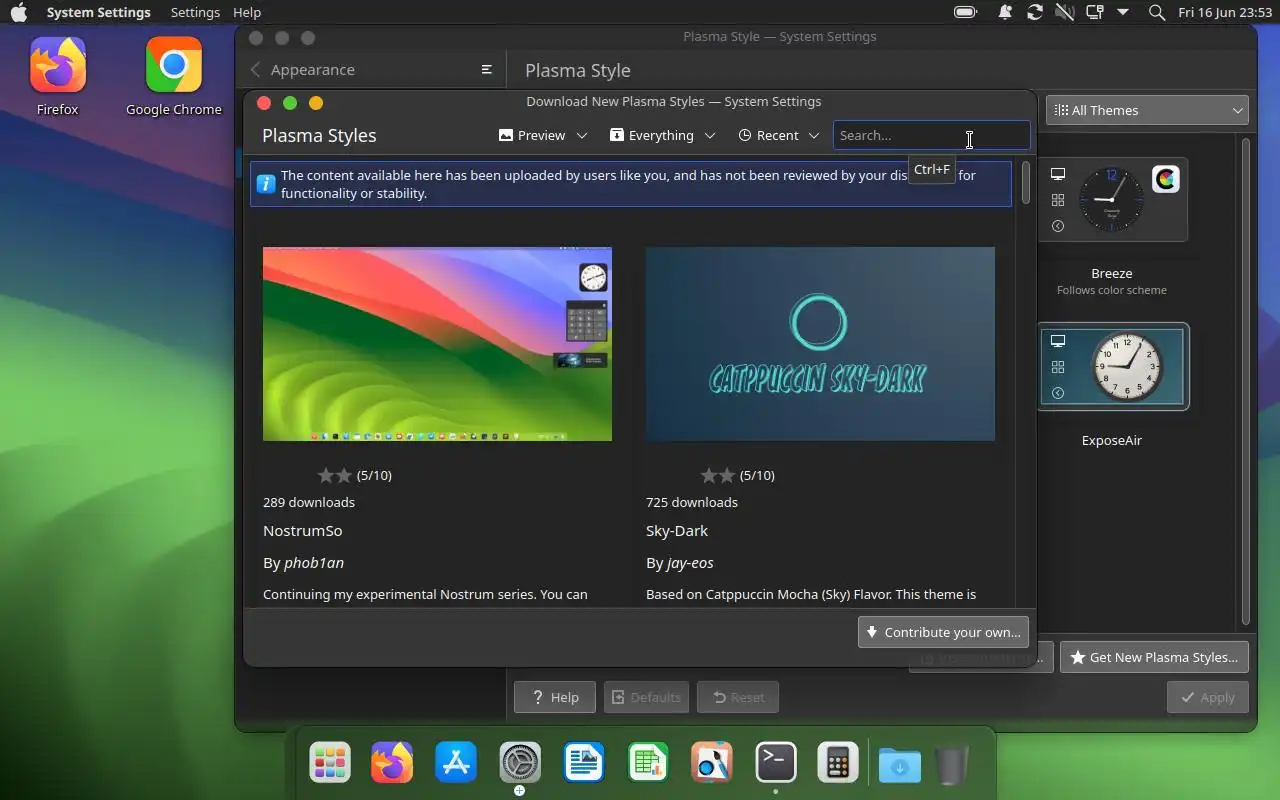The image size is (1280, 800).
Task: Click the Follows color scheme caption
Action: point(1112,290)
